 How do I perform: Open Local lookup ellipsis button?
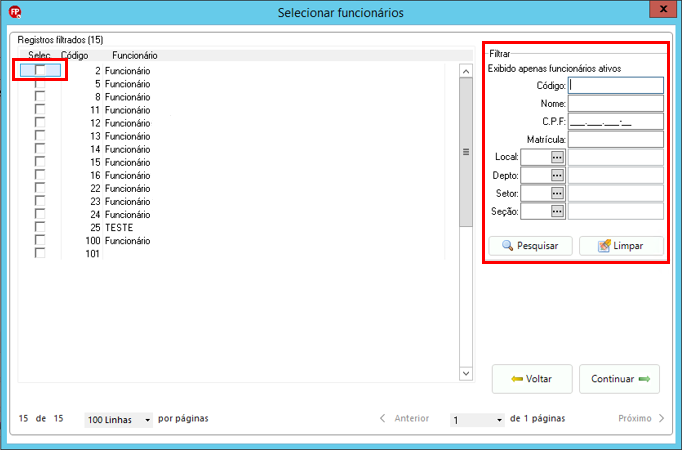557,157
